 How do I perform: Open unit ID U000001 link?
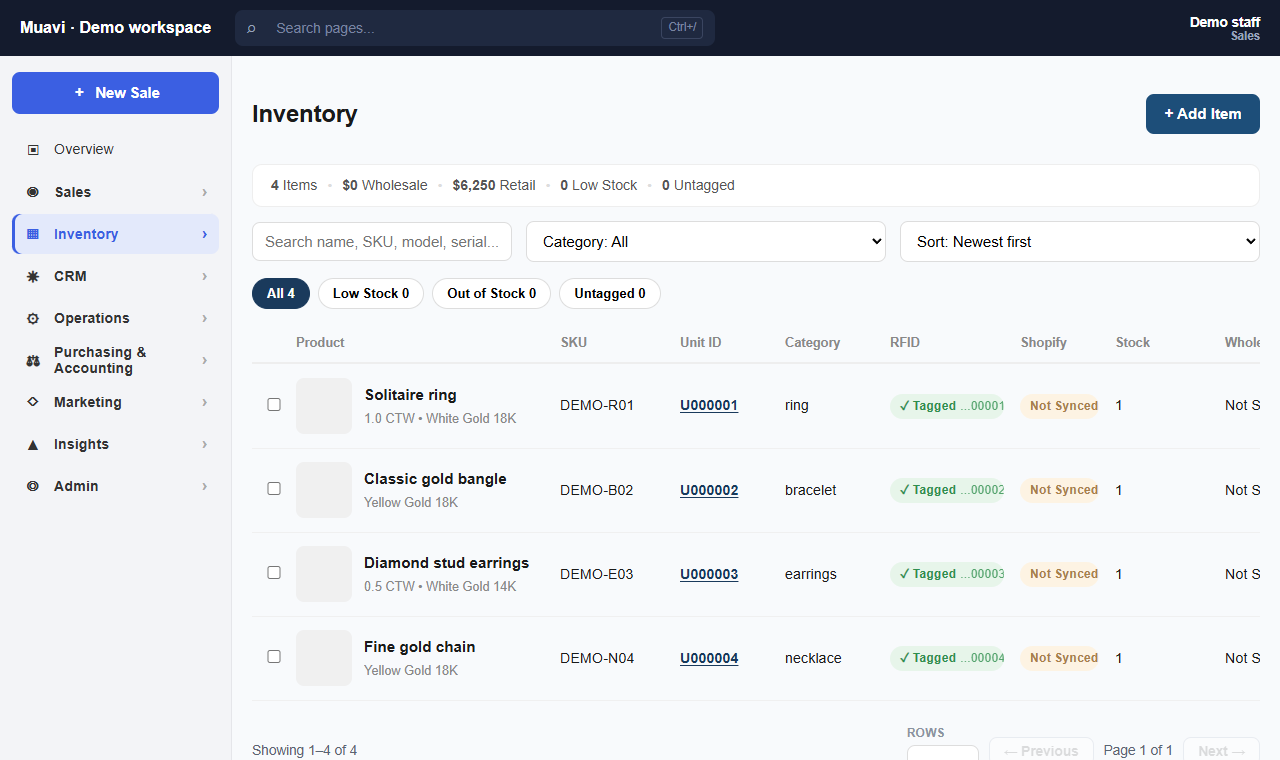pyautogui.click(x=709, y=406)
